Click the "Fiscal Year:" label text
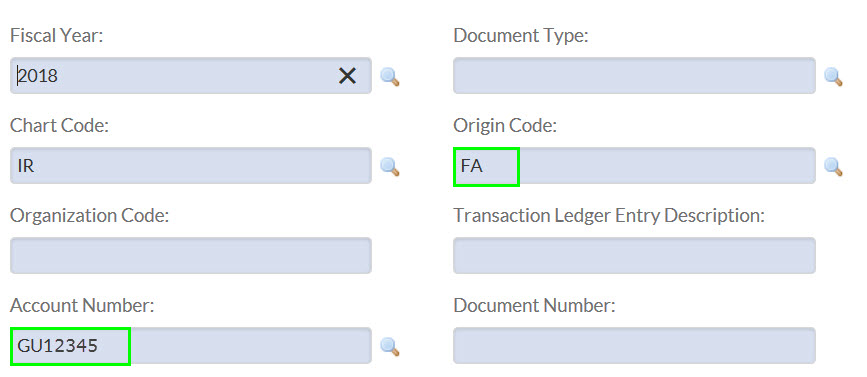The height and width of the screenshot is (377, 867). coord(57,36)
